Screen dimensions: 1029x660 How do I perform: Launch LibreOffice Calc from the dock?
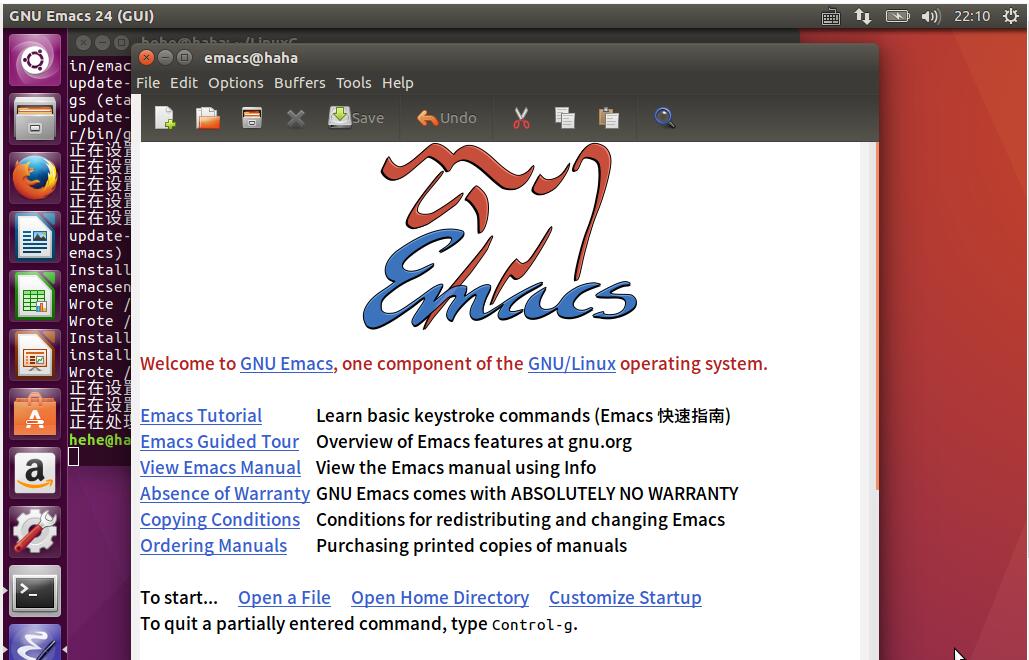[35, 296]
